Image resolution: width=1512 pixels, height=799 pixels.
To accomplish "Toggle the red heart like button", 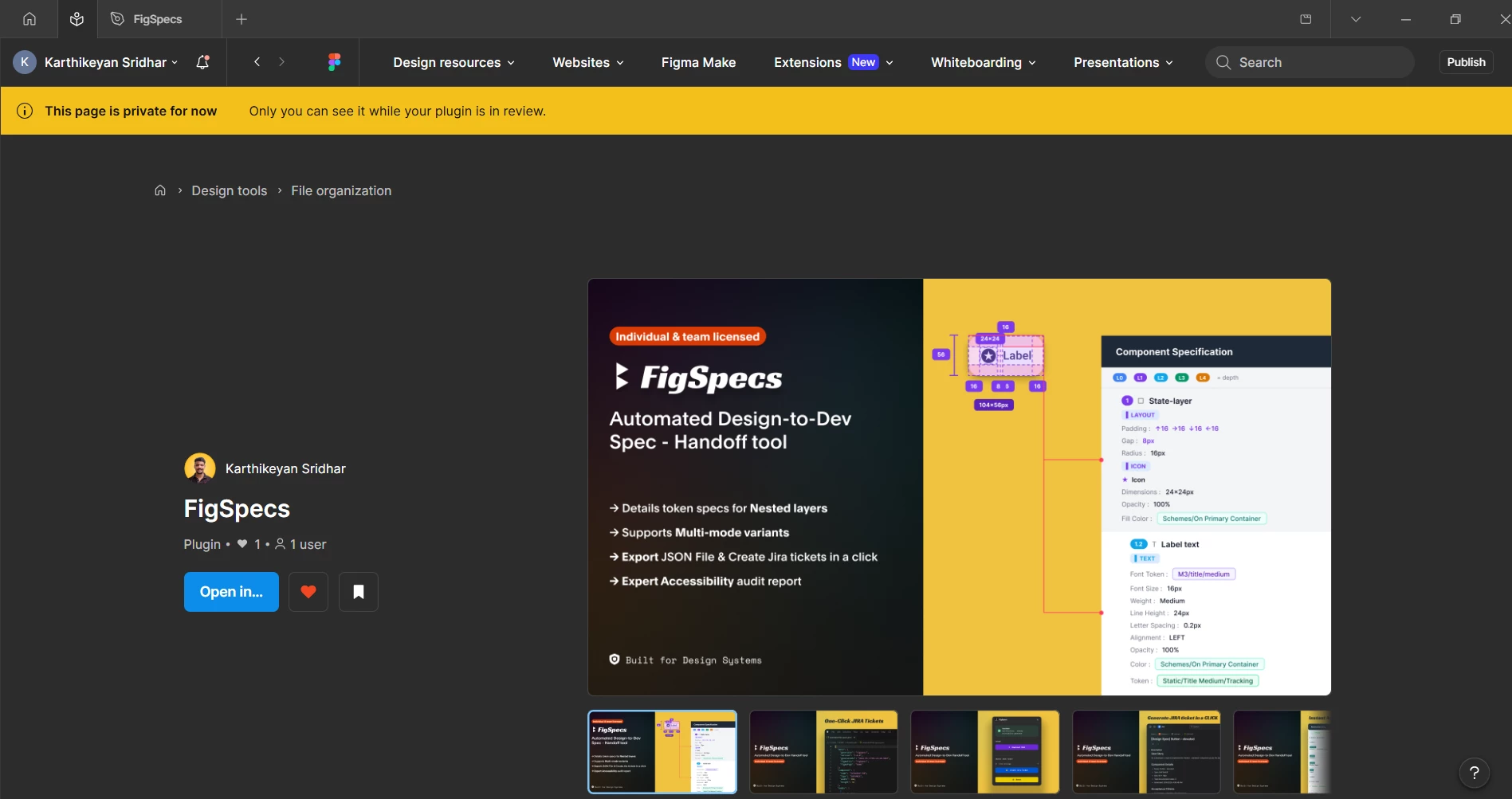I will [308, 592].
